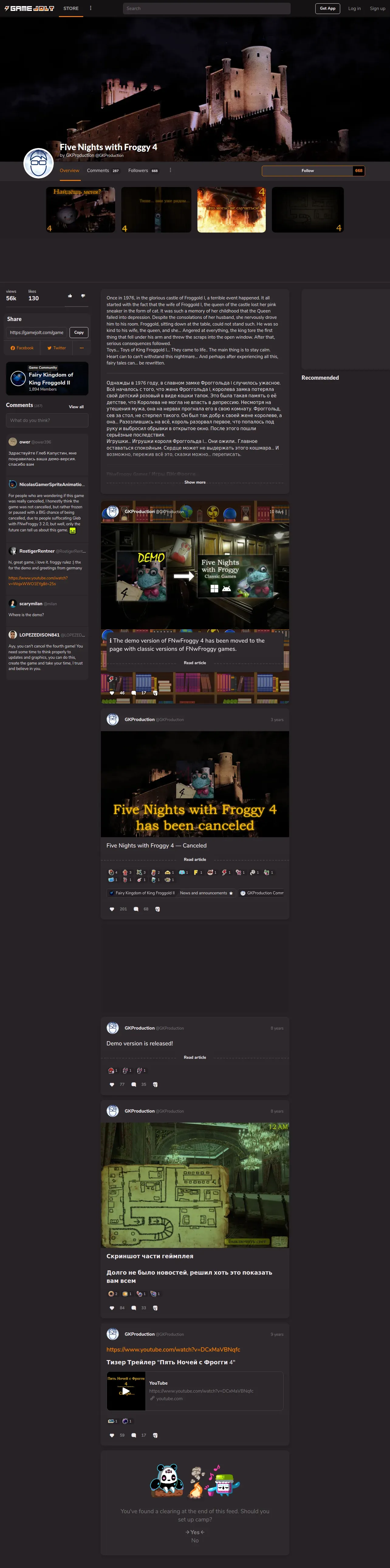390x1568 pixels.
Task: Read article on the Canceled post
Action: (x=195, y=859)
